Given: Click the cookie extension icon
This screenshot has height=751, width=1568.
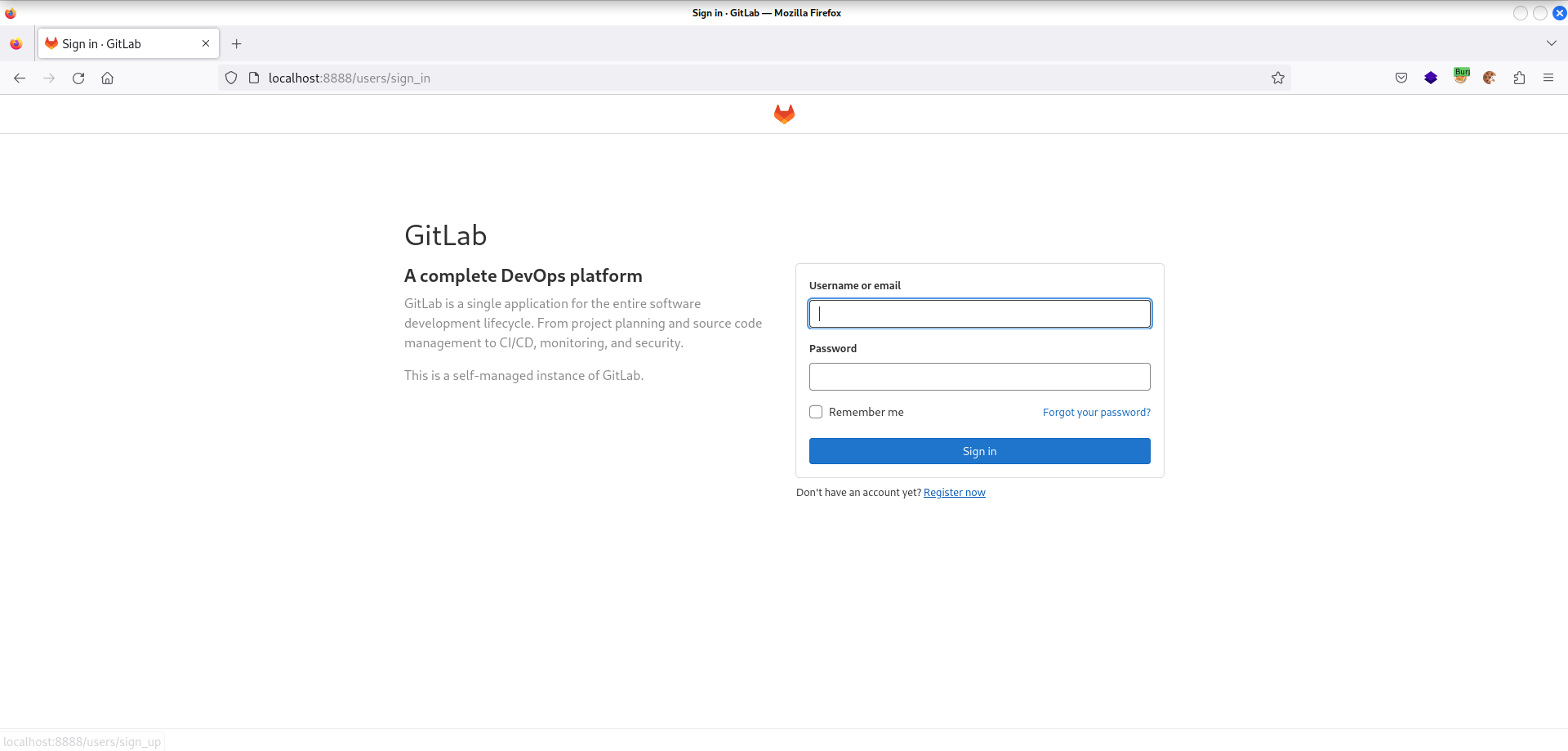Looking at the screenshot, I should (x=1490, y=78).
